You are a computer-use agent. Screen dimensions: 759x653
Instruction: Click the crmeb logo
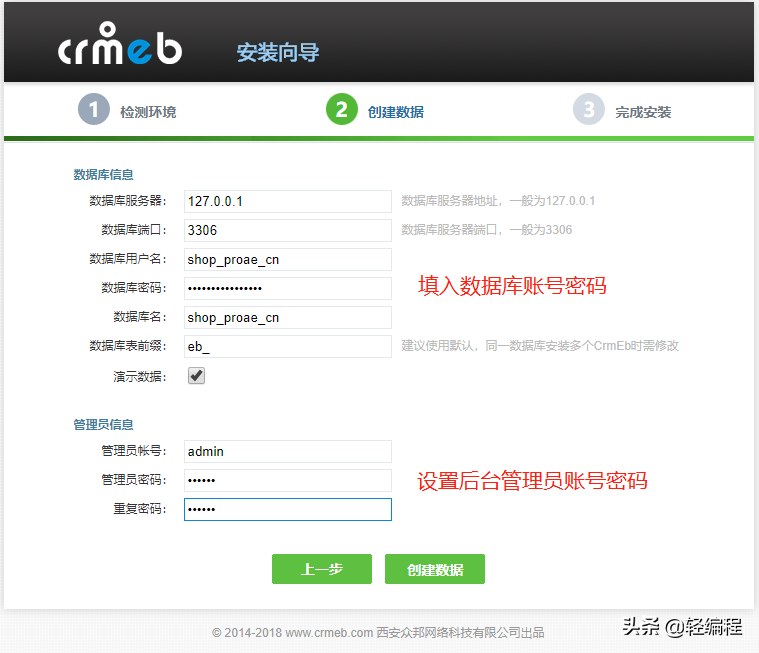pos(120,44)
